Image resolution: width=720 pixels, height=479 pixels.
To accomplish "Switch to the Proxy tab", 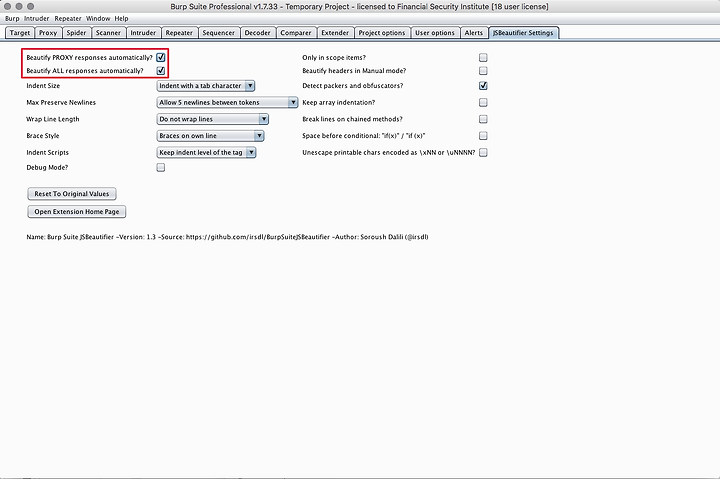I will (48, 33).
